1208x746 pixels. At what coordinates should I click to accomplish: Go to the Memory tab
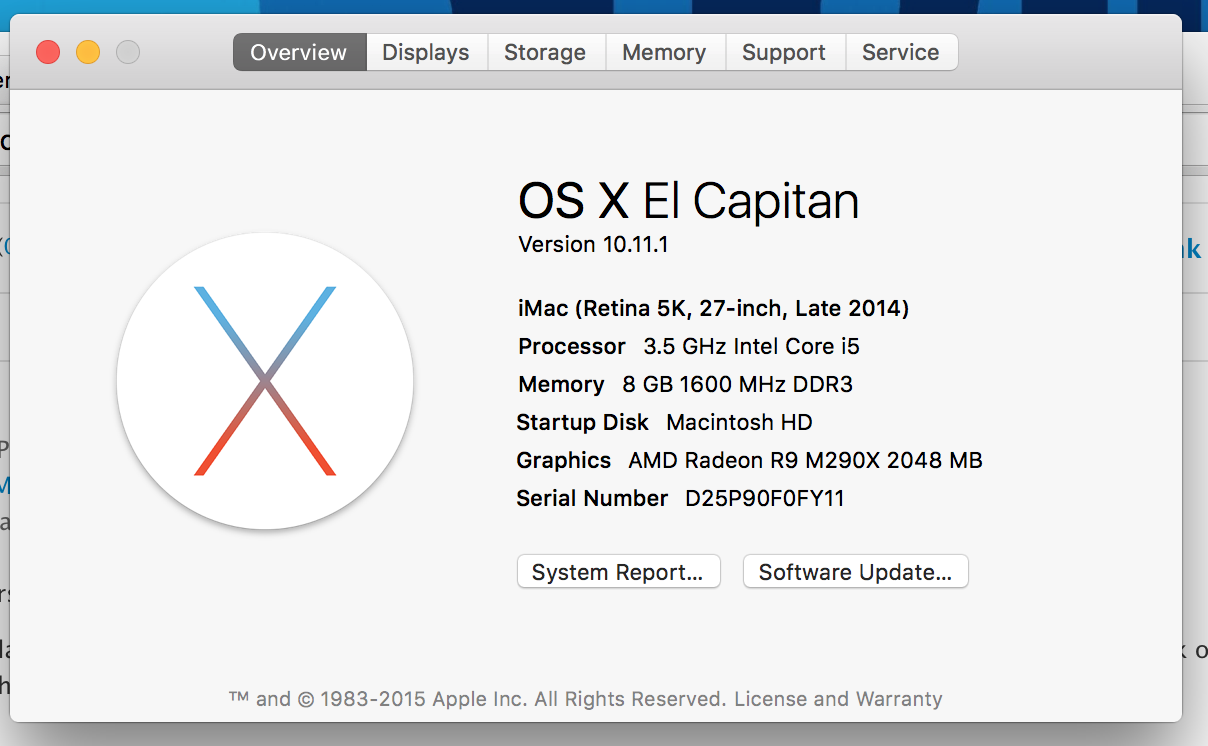(x=664, y=52)
